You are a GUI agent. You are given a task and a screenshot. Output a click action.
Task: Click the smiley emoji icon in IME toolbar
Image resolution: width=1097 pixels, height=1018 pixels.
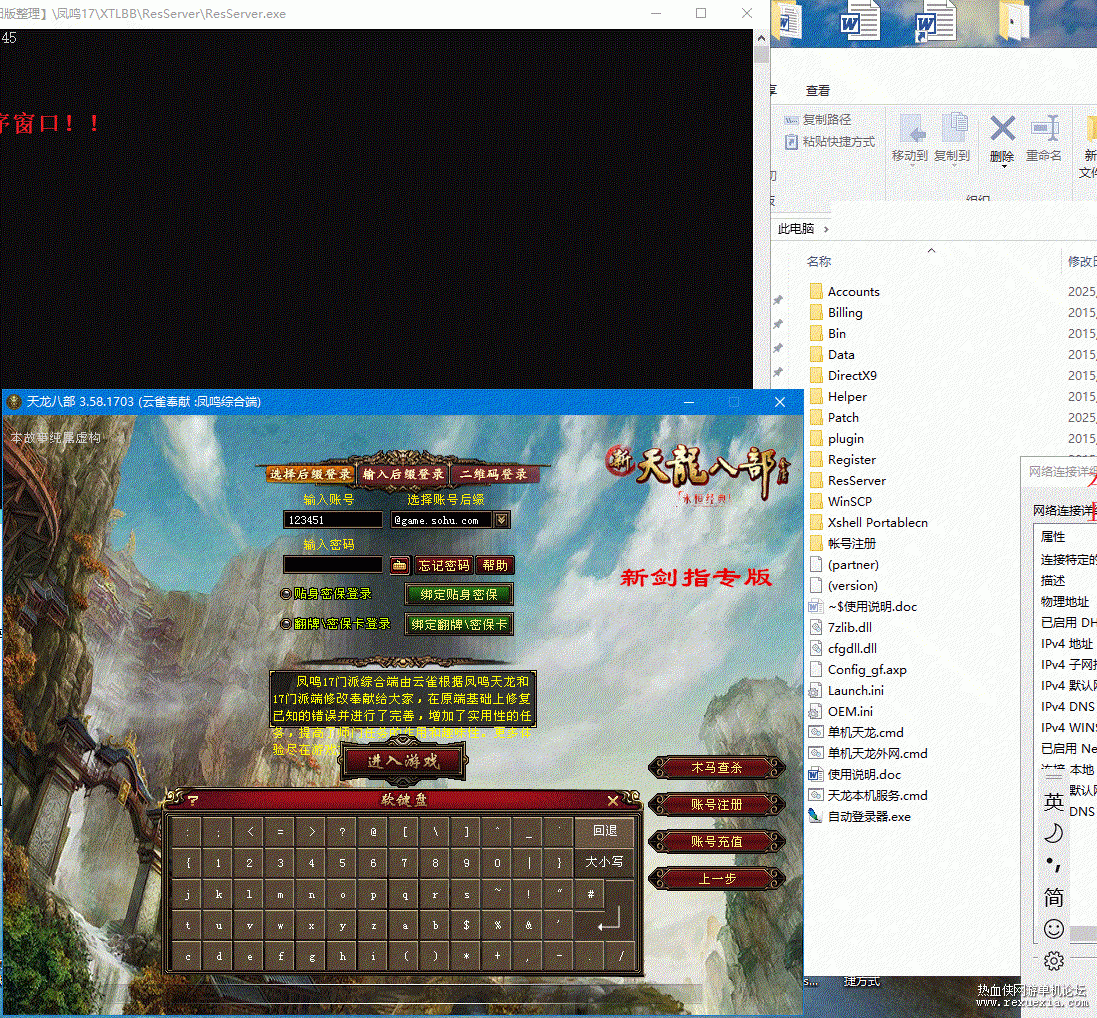click(x=1054, y=928)
